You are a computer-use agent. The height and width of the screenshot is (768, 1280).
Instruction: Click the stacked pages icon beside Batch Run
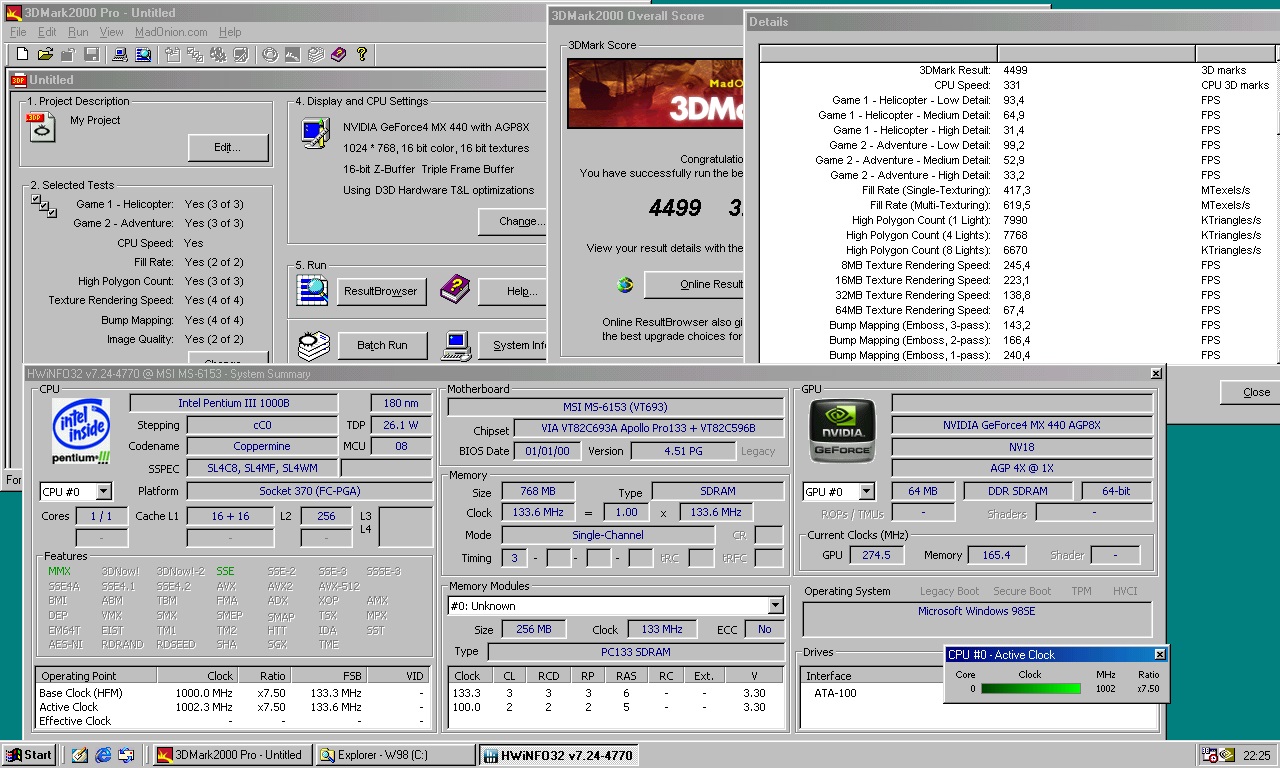(314, 345)
